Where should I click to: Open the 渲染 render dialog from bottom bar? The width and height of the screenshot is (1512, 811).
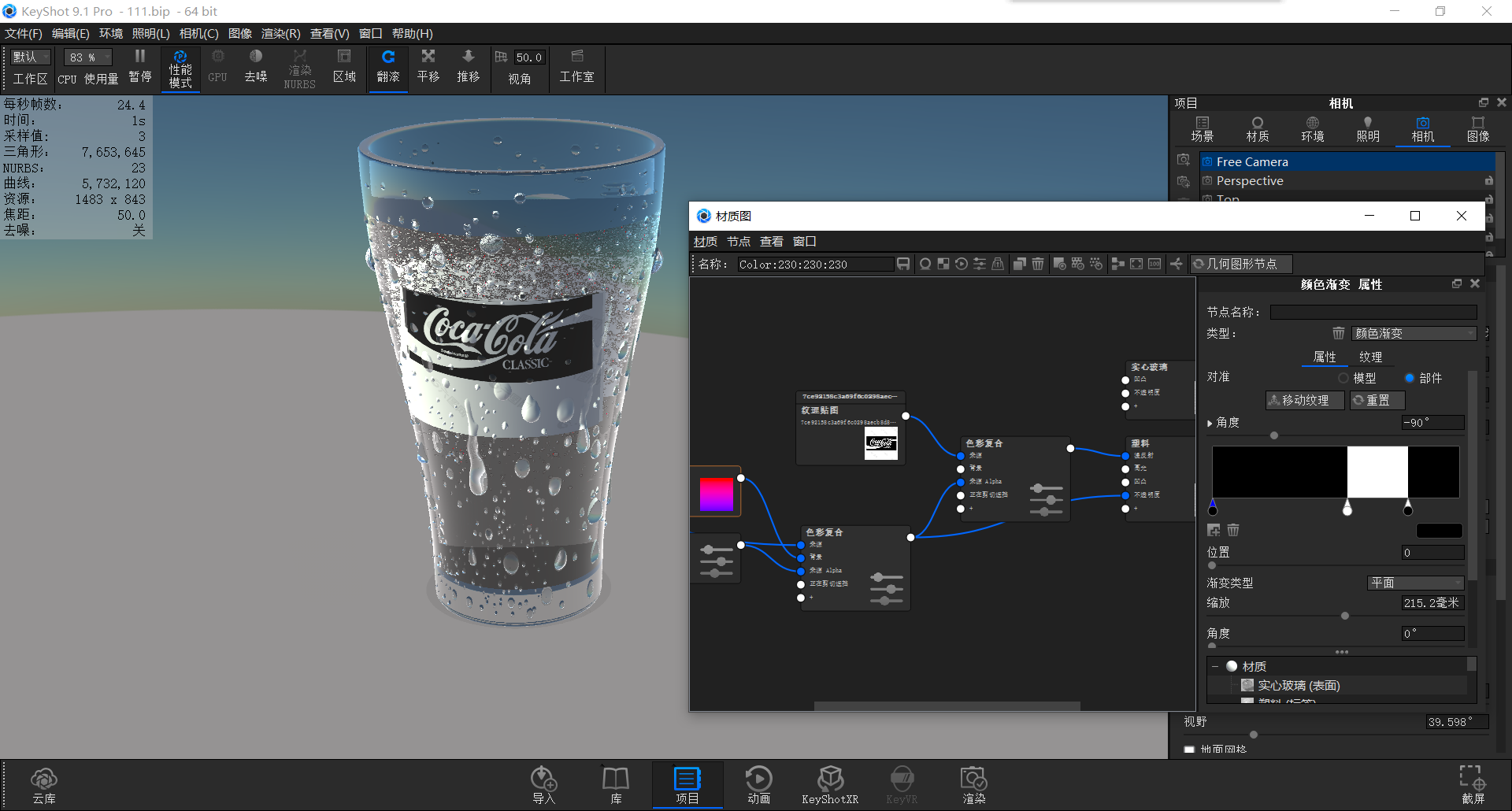tap(973, 784)
